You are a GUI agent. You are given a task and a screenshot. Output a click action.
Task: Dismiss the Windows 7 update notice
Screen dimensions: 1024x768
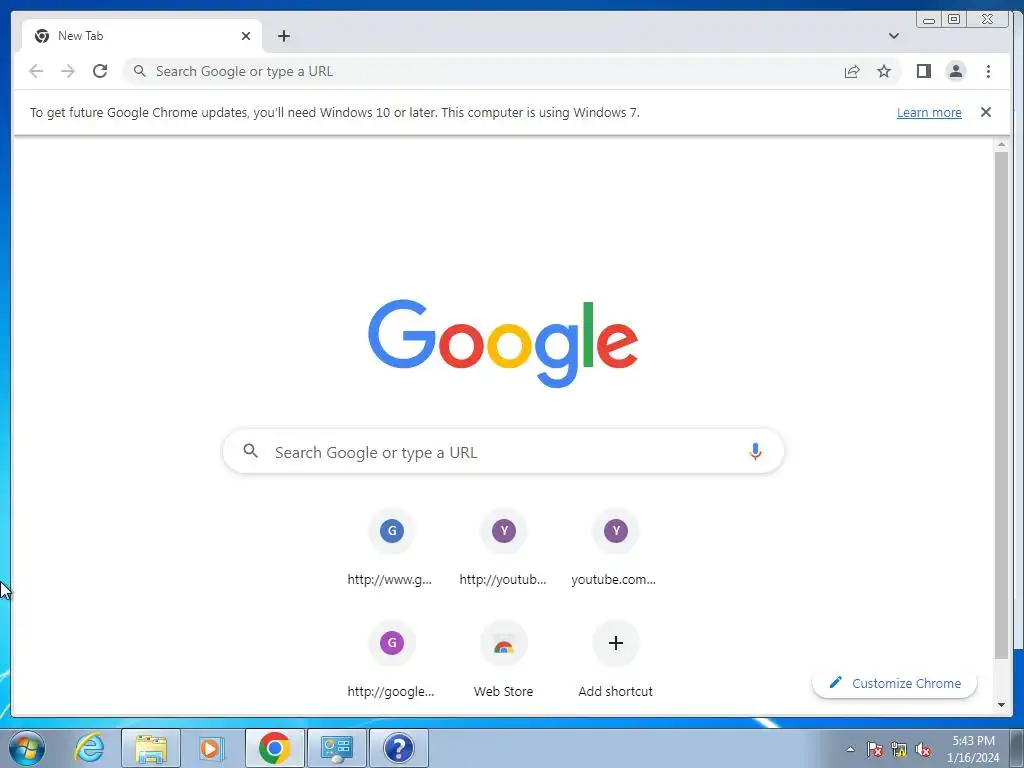coord(985,112)
